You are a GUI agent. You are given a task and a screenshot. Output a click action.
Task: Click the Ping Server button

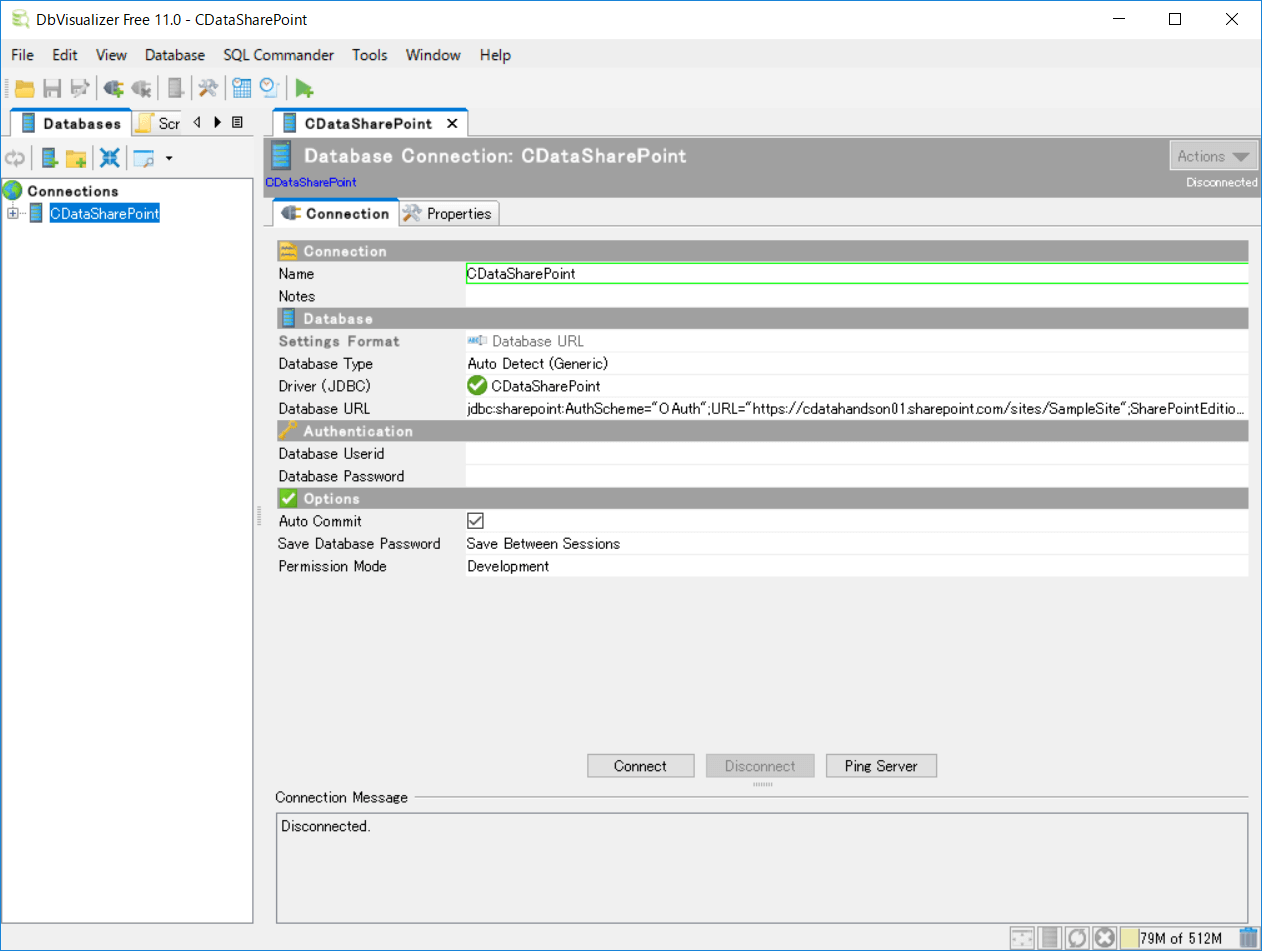tap(881, 766)
